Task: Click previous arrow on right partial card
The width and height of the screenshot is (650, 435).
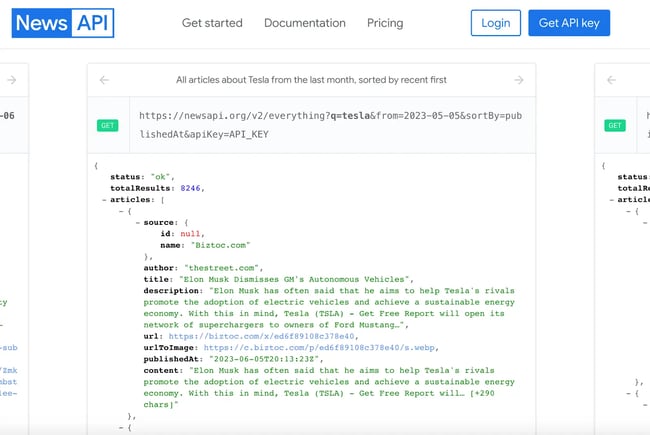Action: (x=611, y=80)
